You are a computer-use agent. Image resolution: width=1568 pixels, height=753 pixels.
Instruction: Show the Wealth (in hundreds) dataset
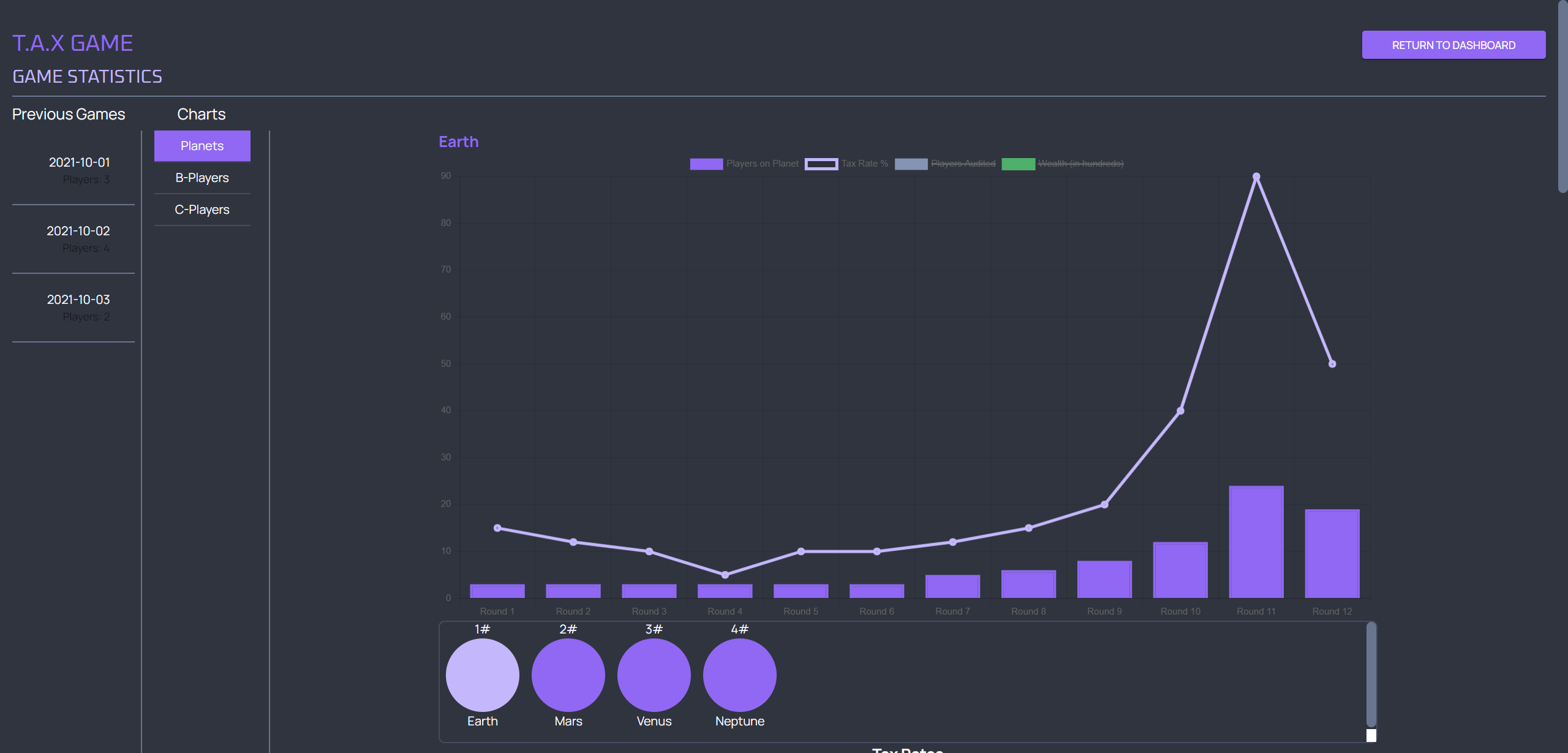[1063, 164]
